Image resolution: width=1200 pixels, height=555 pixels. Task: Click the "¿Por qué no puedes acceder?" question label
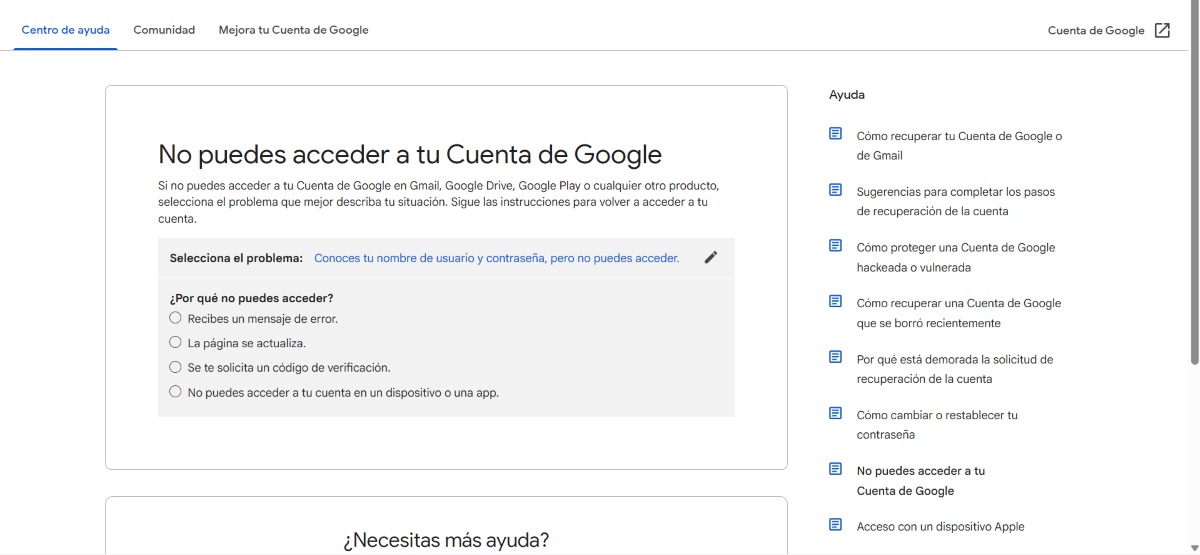252,298
